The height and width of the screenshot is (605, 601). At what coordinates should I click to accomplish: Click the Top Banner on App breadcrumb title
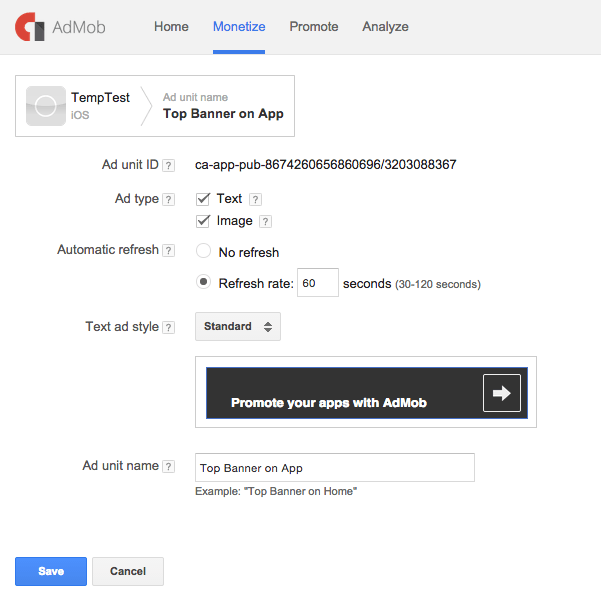[223, 114]
